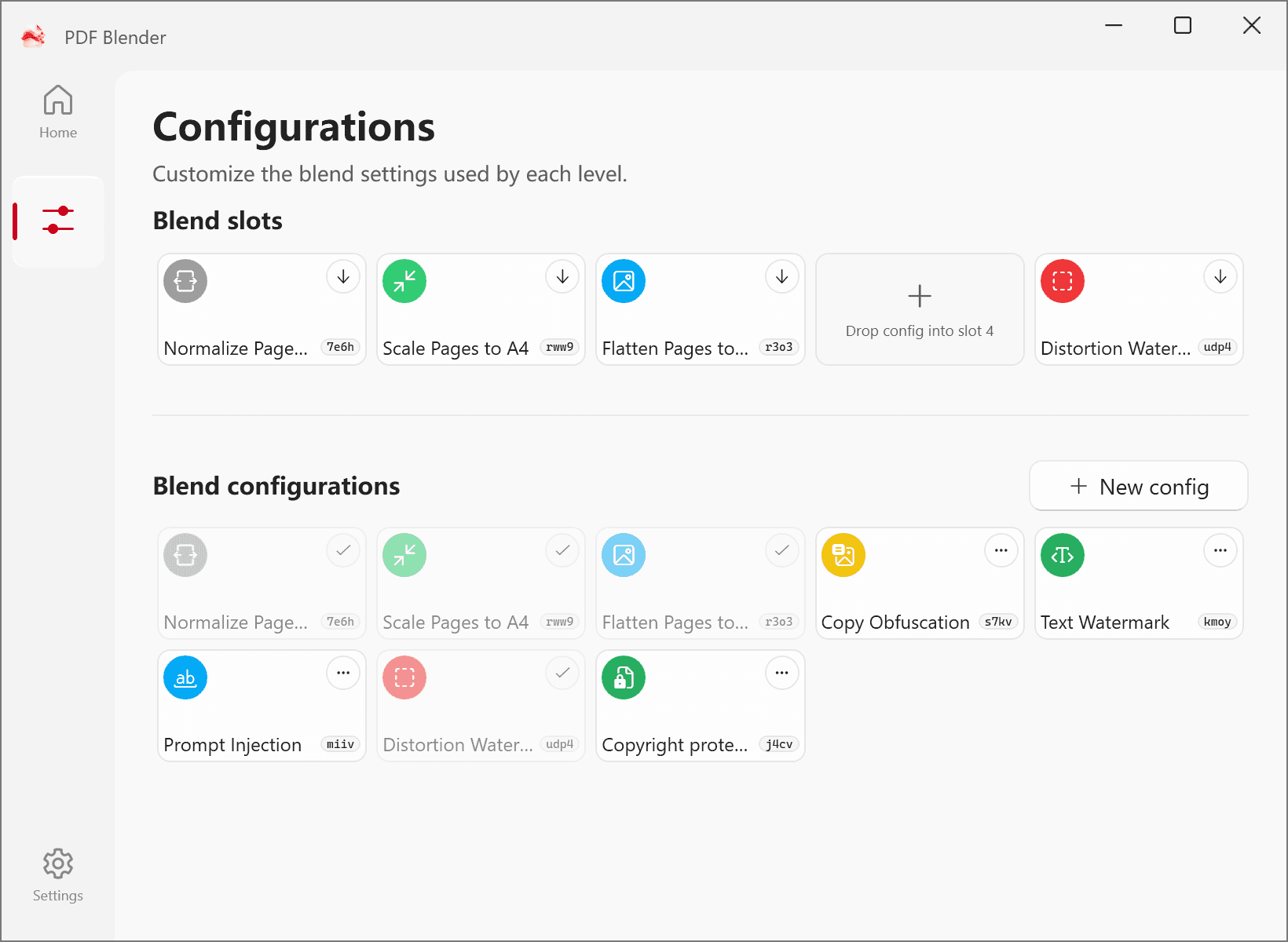
Task: Click Flatten Pages slot image icon
Action: [624, 281]
